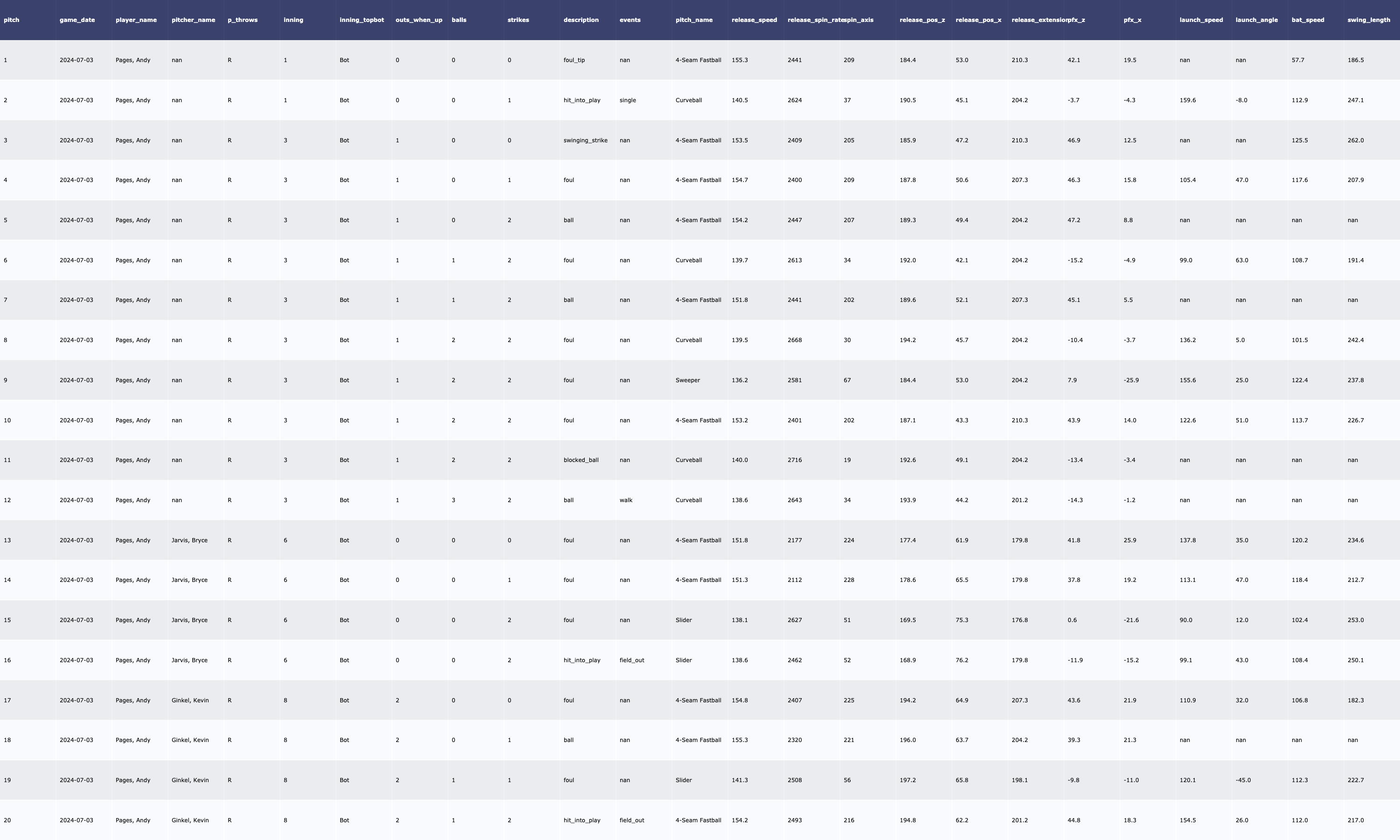Viewport: 1400px width, 840px height.
Task: Click the pitch_name column header
Action: pos(694,20)
